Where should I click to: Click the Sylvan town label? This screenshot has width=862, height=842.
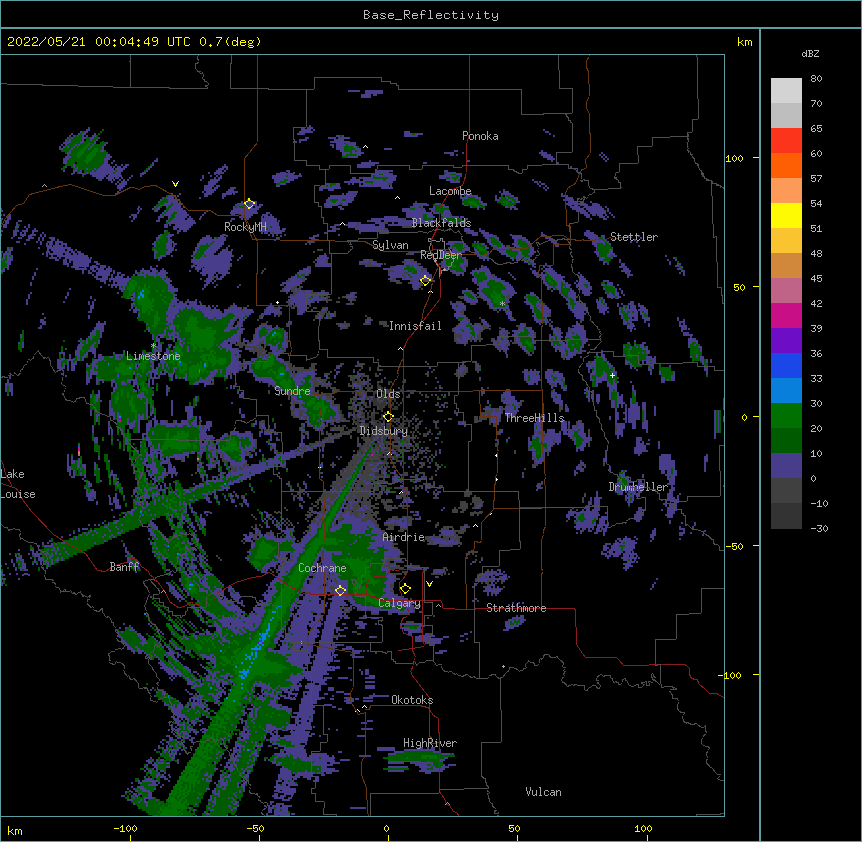[x=390, y=245]
